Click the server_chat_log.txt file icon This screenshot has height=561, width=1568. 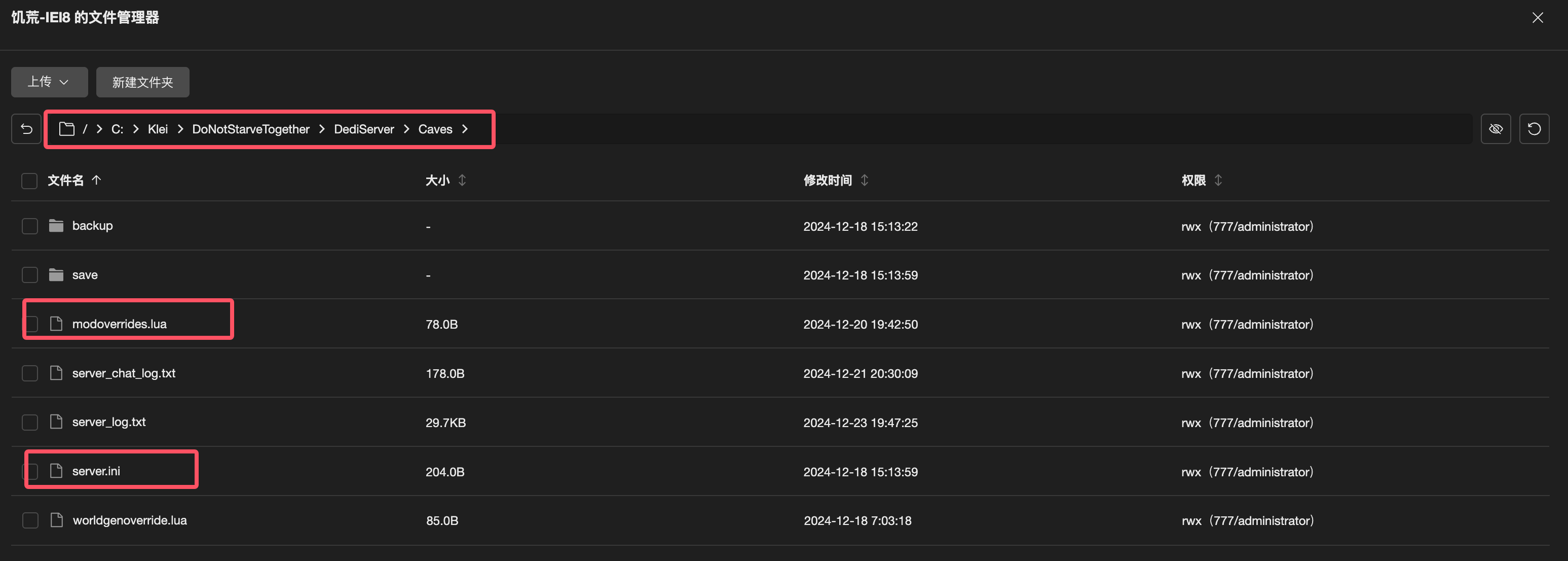pyautogui.click(x=56, y=373)
